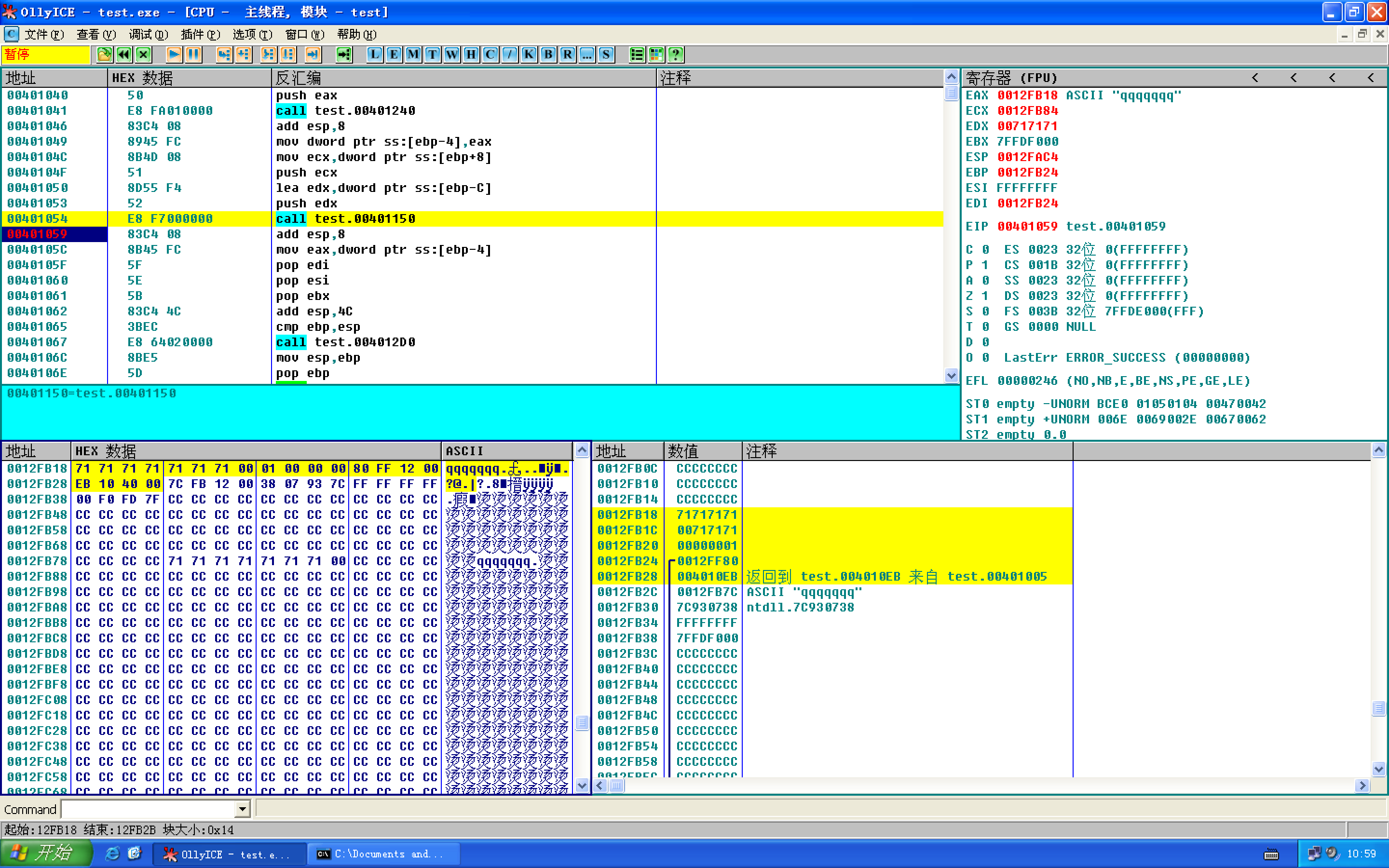Click the 寄存器 (FPU) header to switch view
Image resolution: width=1389 pixels, height=868 pixels.
click(x=1011, y=78)
